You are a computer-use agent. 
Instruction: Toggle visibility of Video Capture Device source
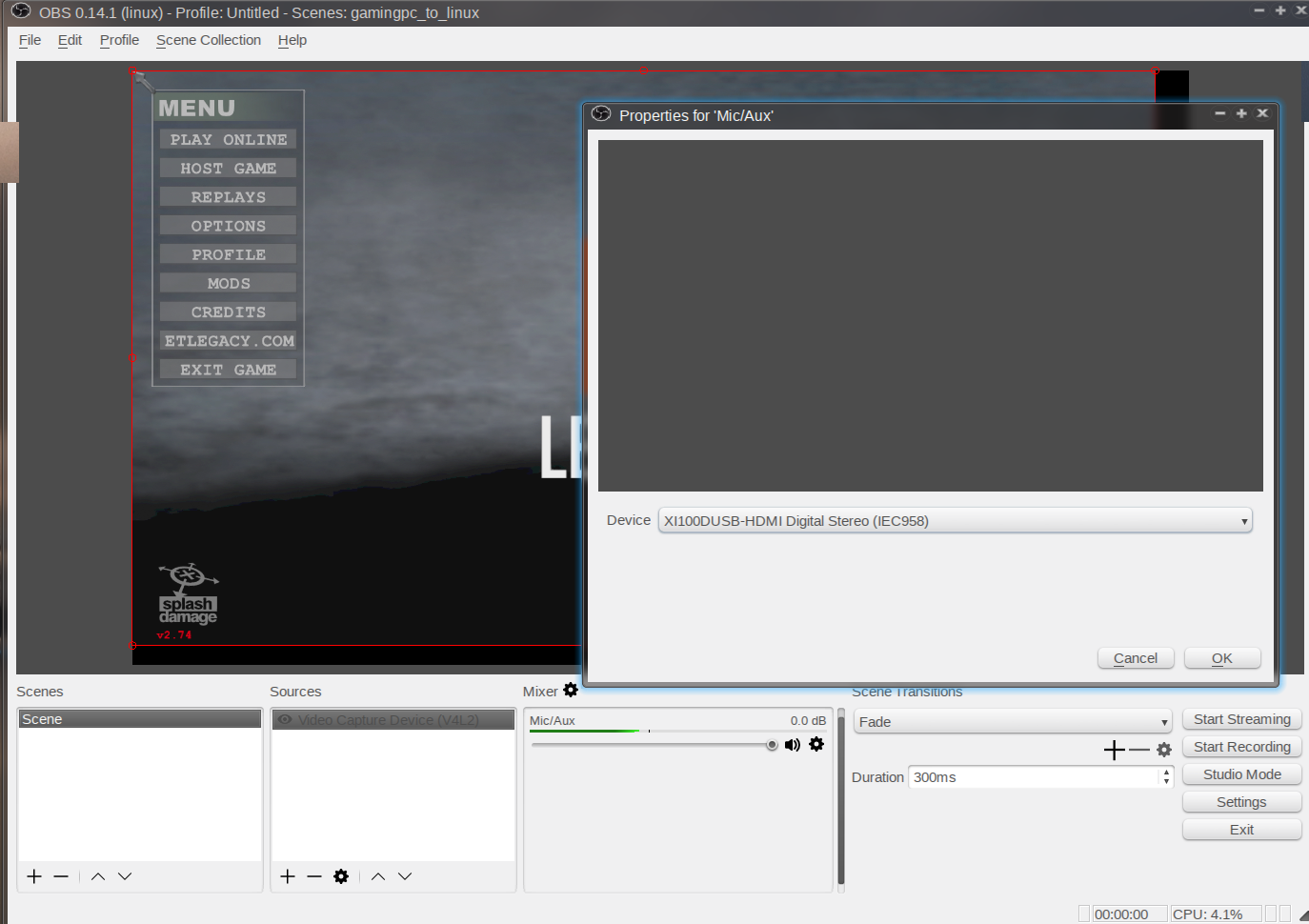tap(285, 720)
